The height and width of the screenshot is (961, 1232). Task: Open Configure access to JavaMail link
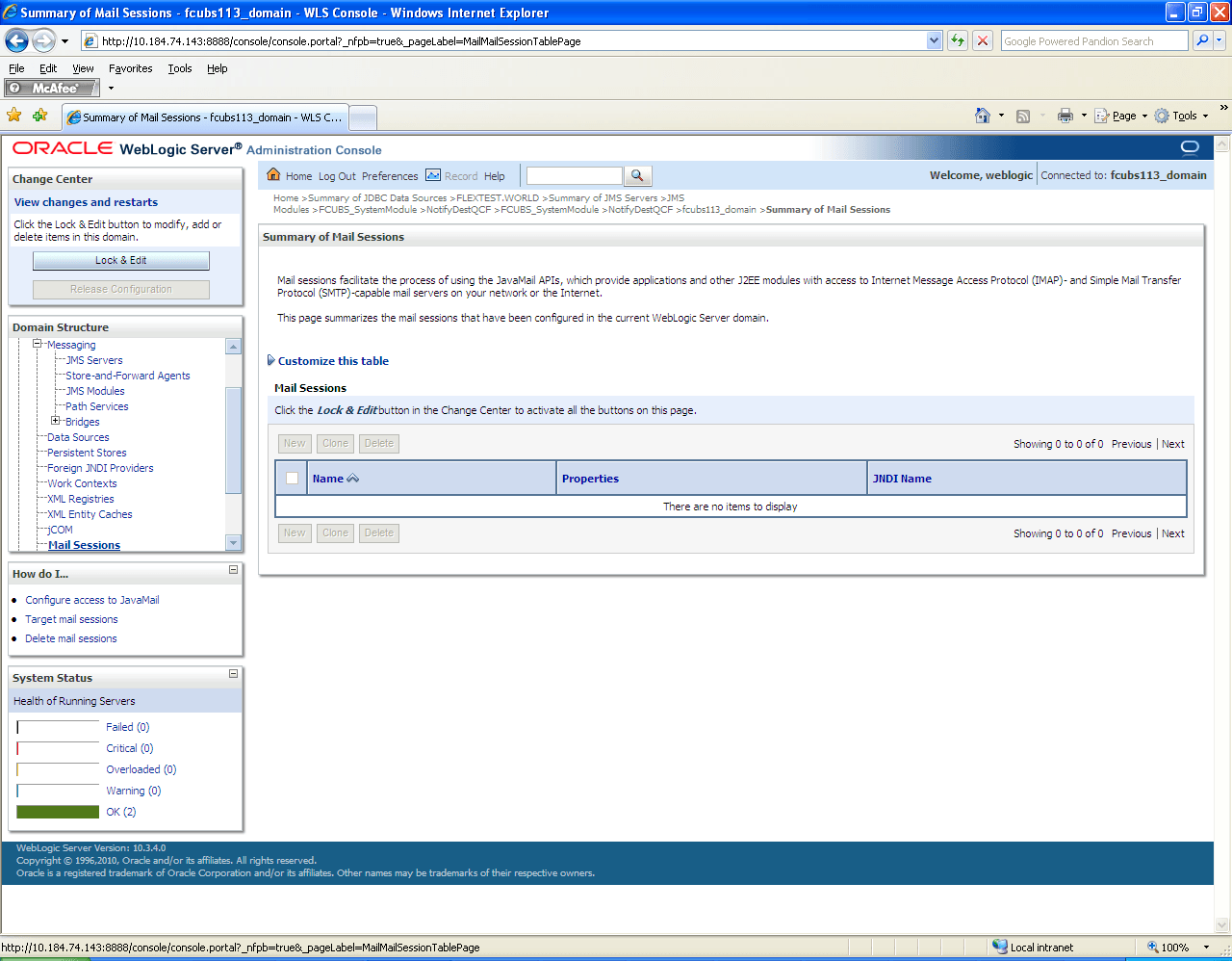pyautogui.click(x=92, y=600)
